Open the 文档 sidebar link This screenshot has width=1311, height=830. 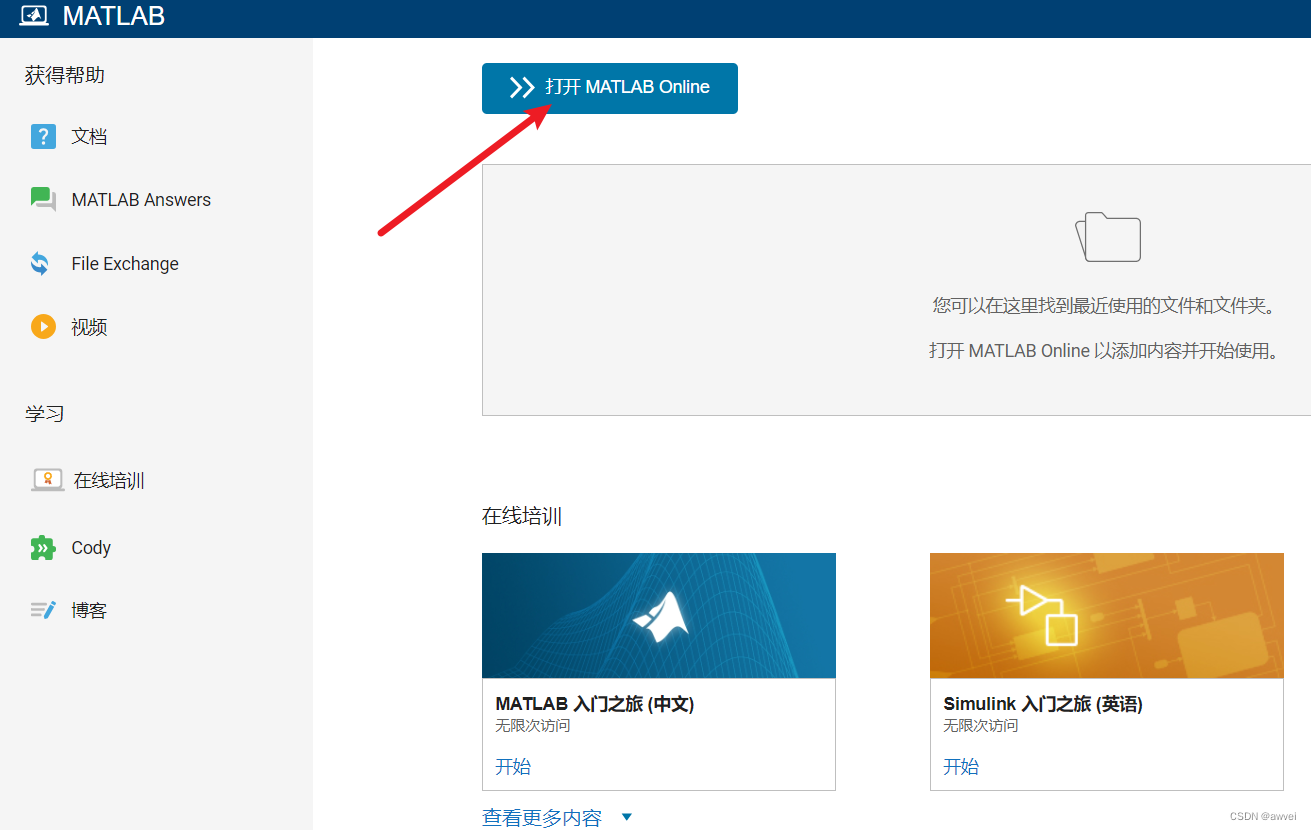[x=89, y=136]
